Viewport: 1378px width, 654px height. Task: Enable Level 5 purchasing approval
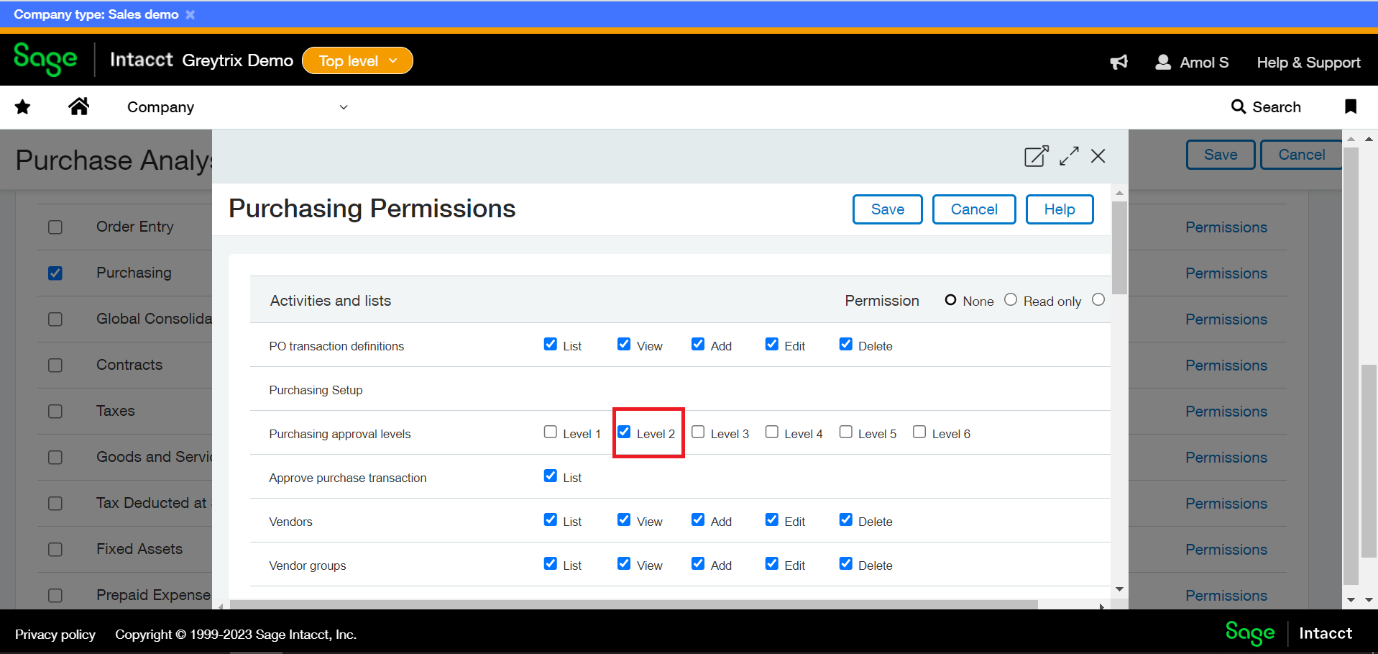coord(846,432)
